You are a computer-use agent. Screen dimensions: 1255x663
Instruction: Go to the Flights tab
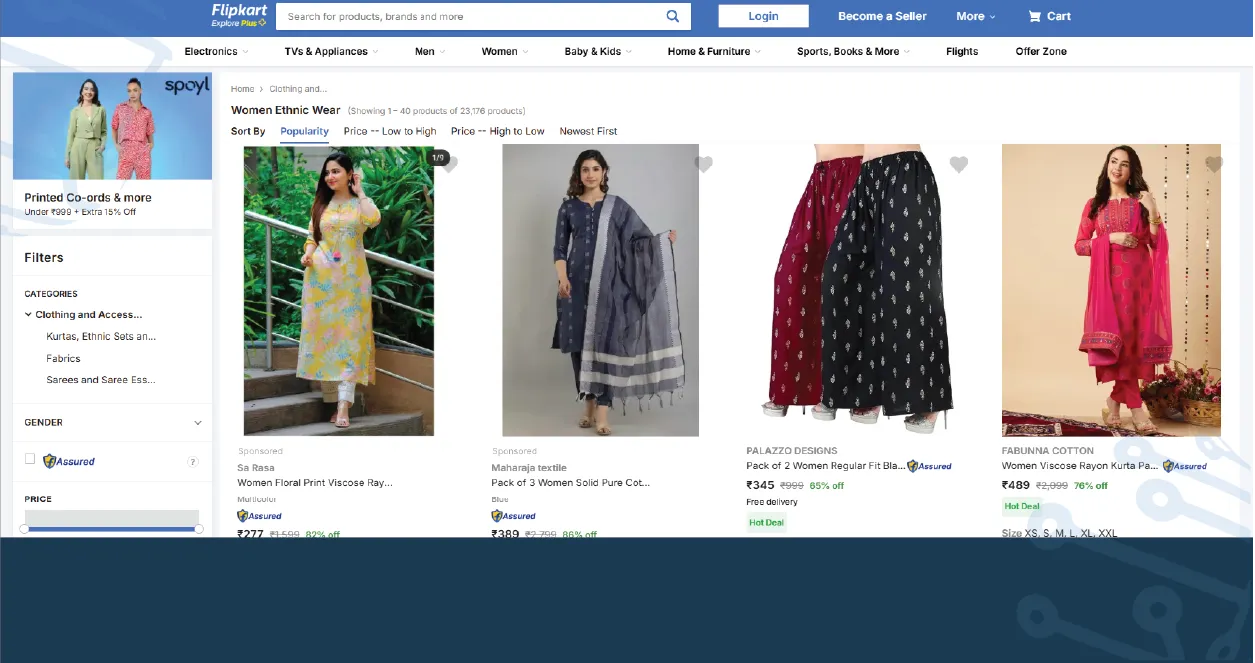pos(961,51)
